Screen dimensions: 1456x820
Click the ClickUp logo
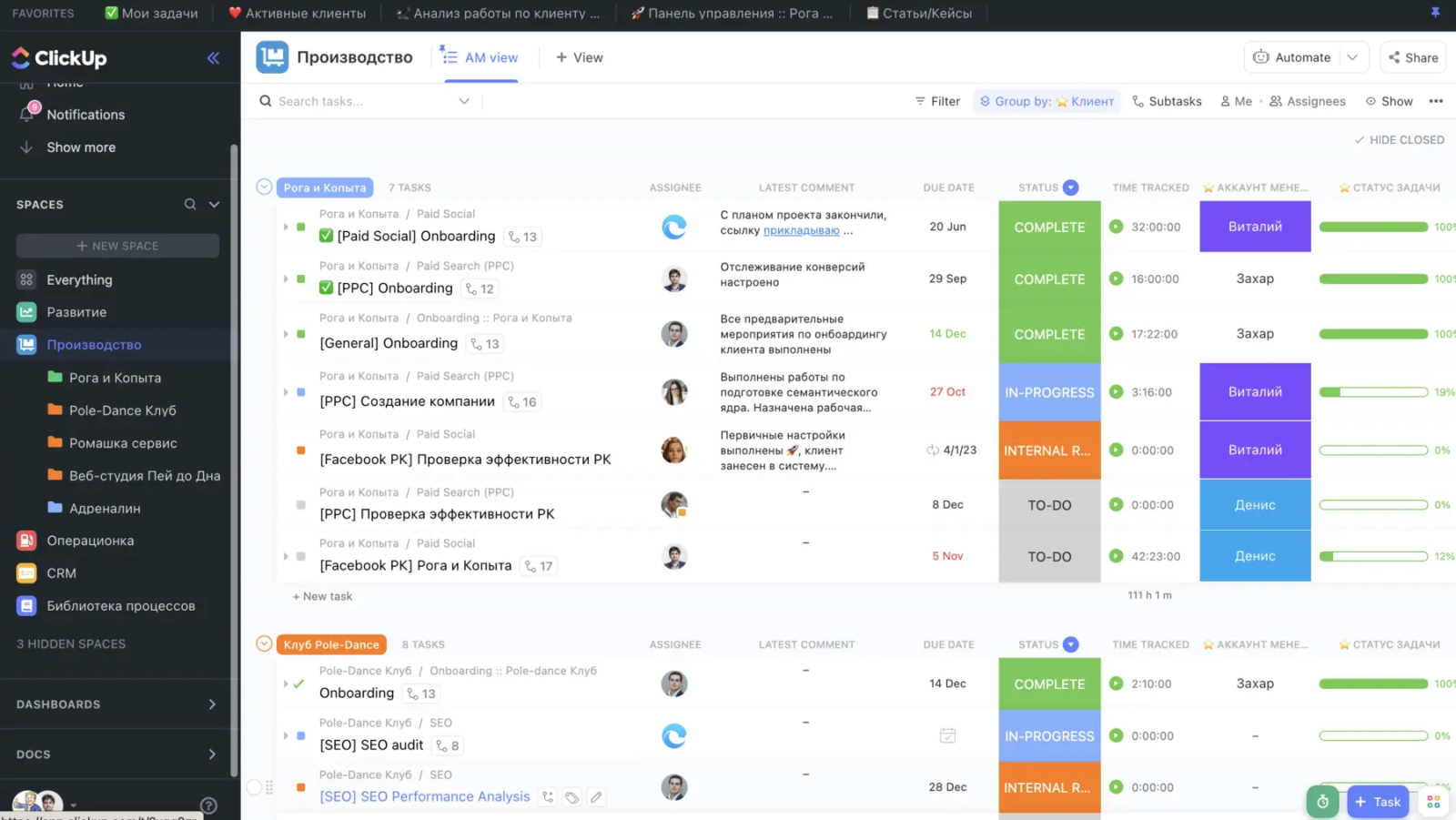59,58
